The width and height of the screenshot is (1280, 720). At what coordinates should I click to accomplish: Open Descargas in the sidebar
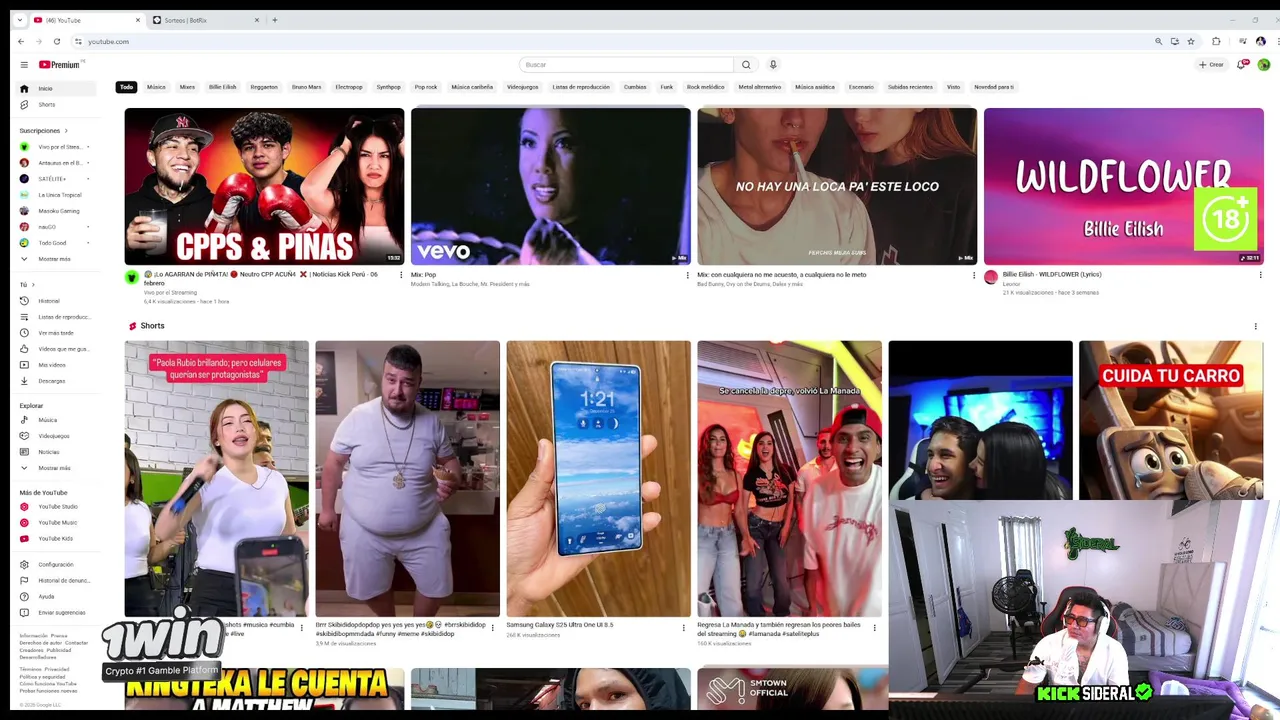click(56, 381)
